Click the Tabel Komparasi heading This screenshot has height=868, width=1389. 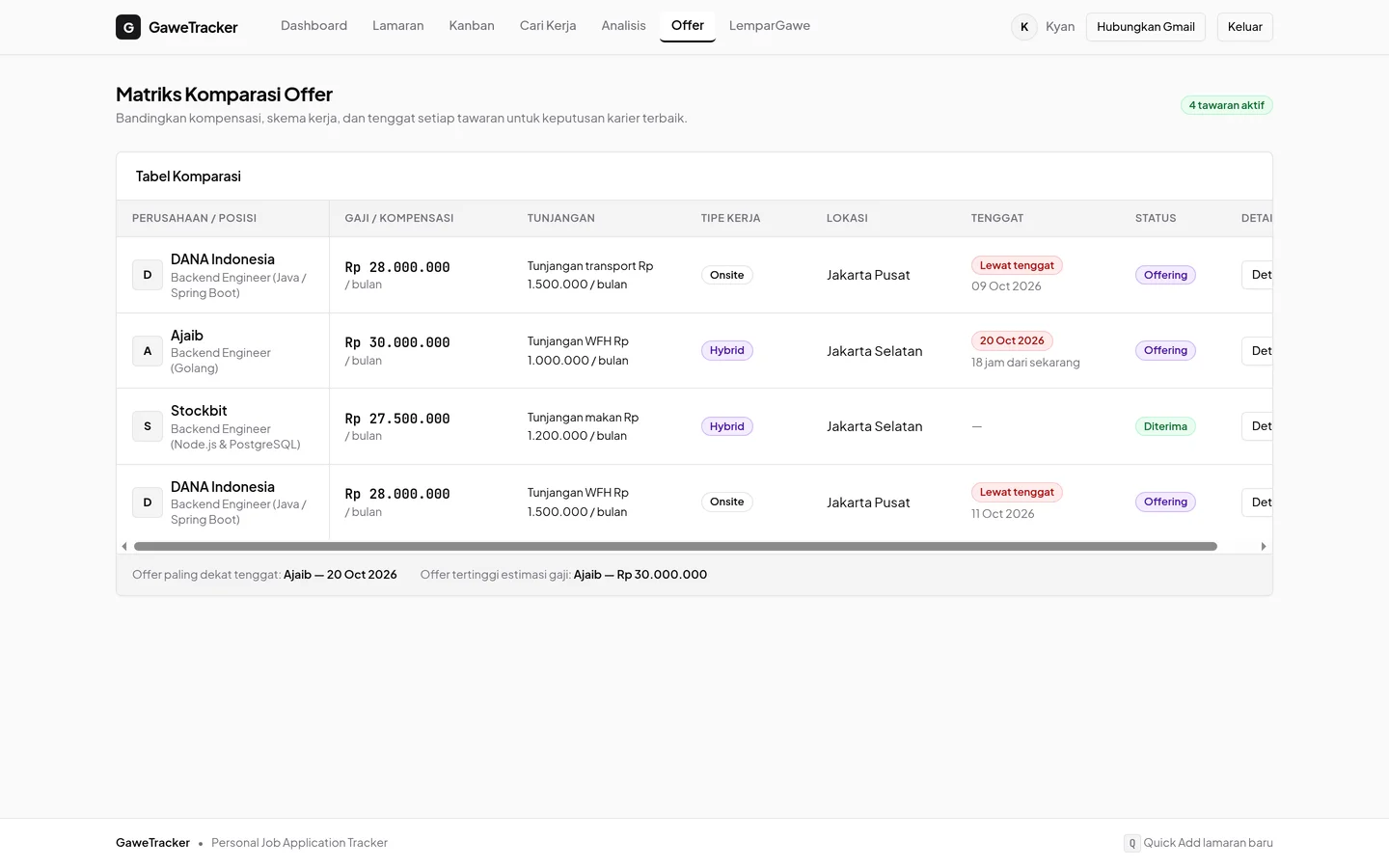pyautogui.click(x=188, y=176)
